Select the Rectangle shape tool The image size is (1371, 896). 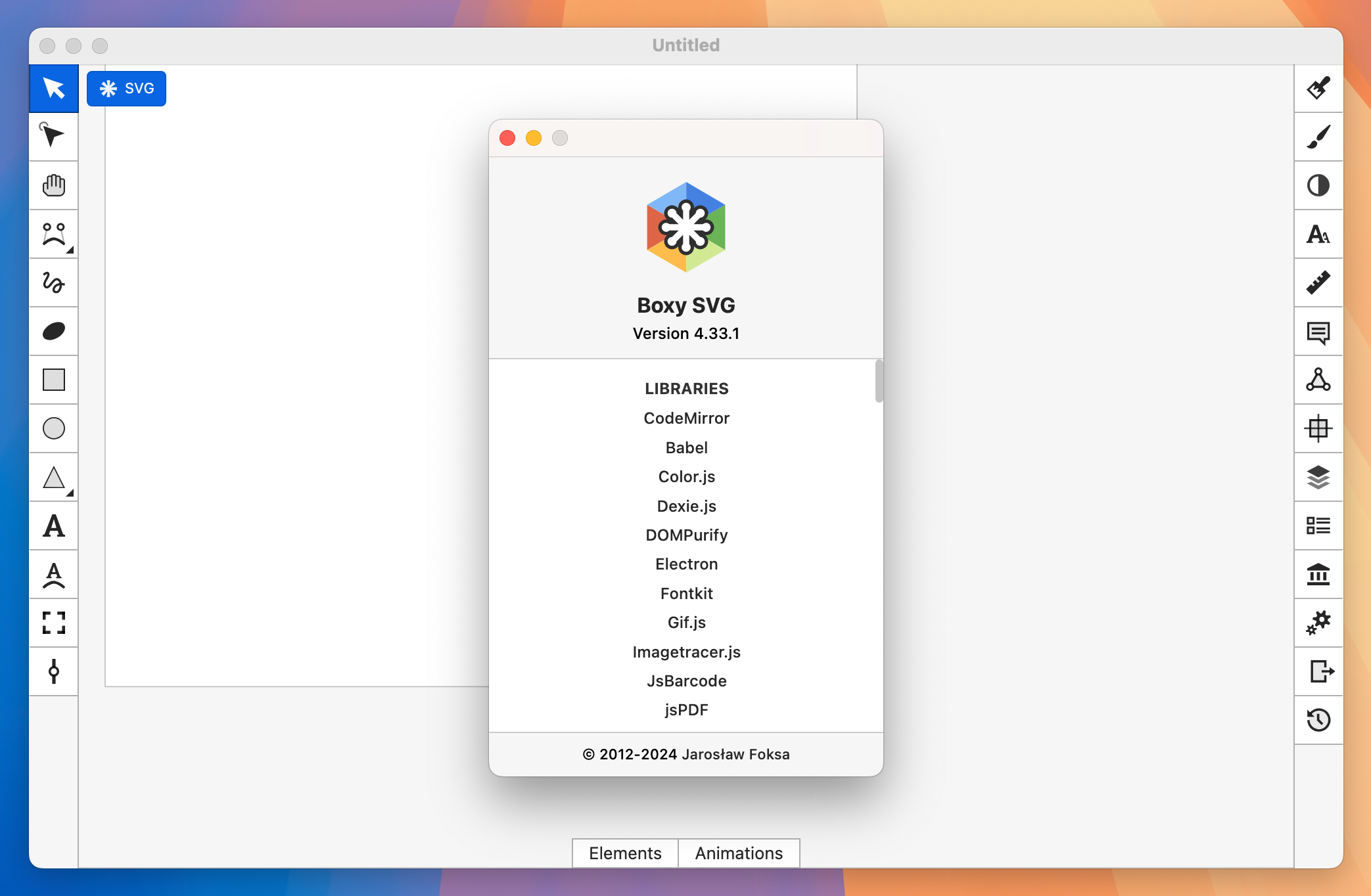click(x=54, y=380)
